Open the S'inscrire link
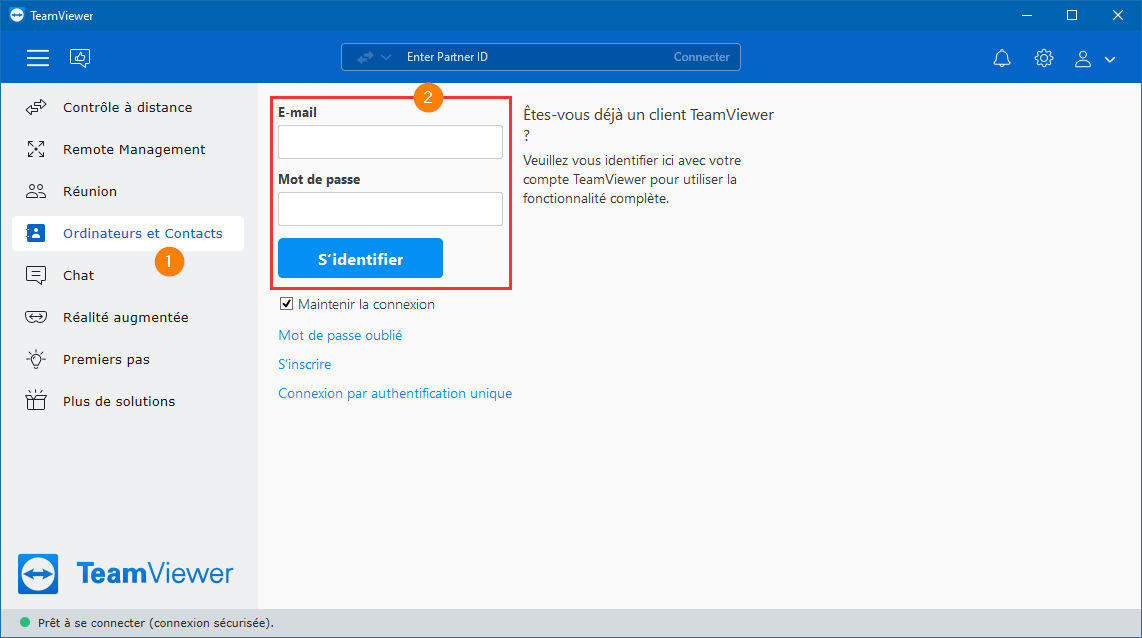 (x=304, y=364)
